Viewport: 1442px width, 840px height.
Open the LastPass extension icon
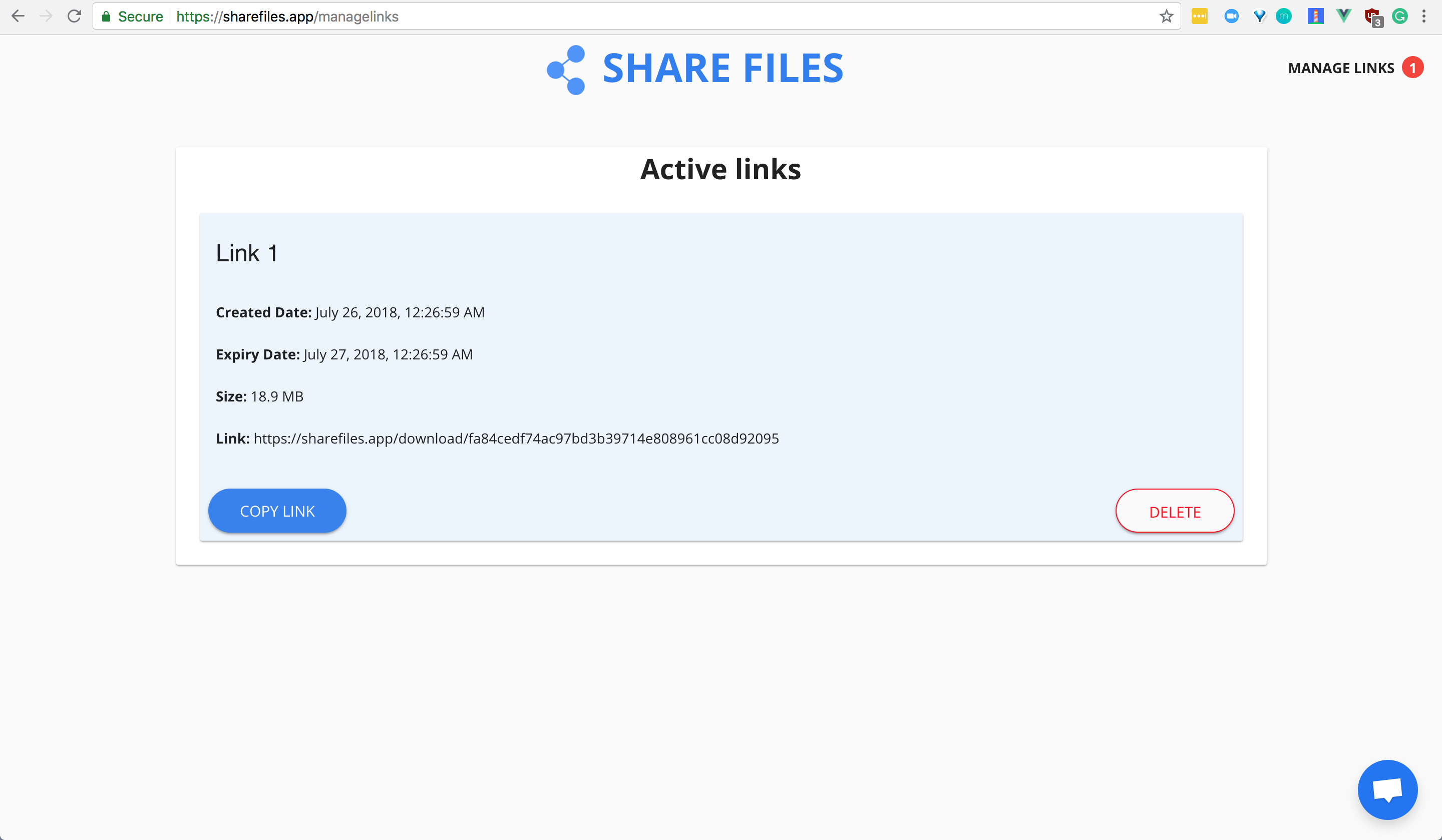pos(1200,16)
